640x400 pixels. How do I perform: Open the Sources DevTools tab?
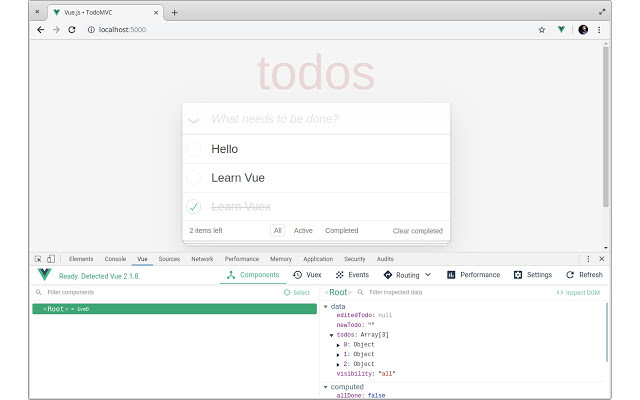(169, 259)
